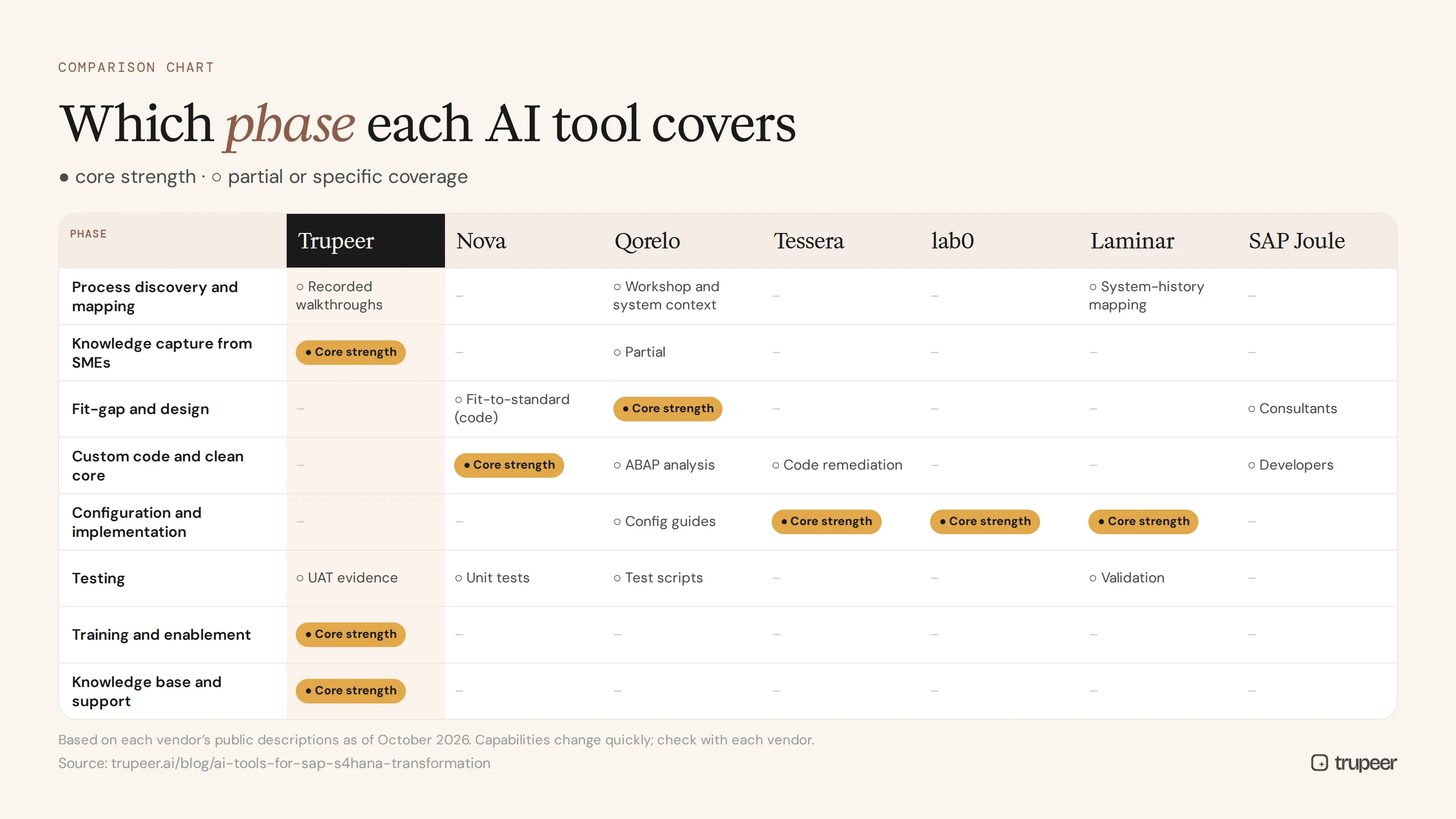Click 'Configuration and implementation' row label
The image size is (1456, 819).
point(137,522)
